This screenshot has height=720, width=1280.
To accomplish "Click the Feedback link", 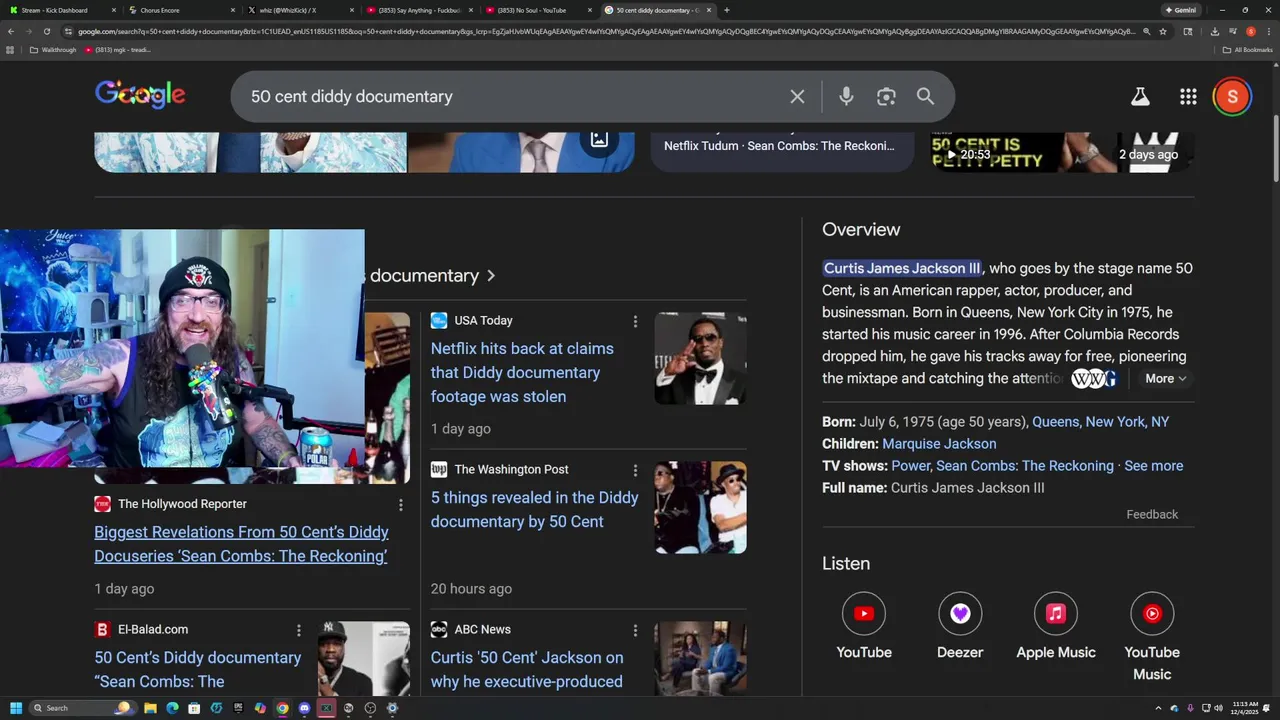I will 1152,514.
